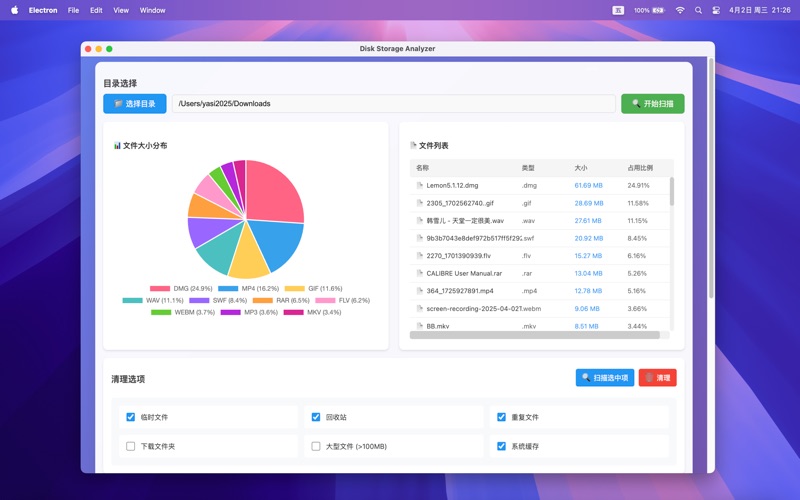The width and height of the screenshot is (800, 500).
Task: Toggle the WAV legend color swatch
Action: click(133, 301)
